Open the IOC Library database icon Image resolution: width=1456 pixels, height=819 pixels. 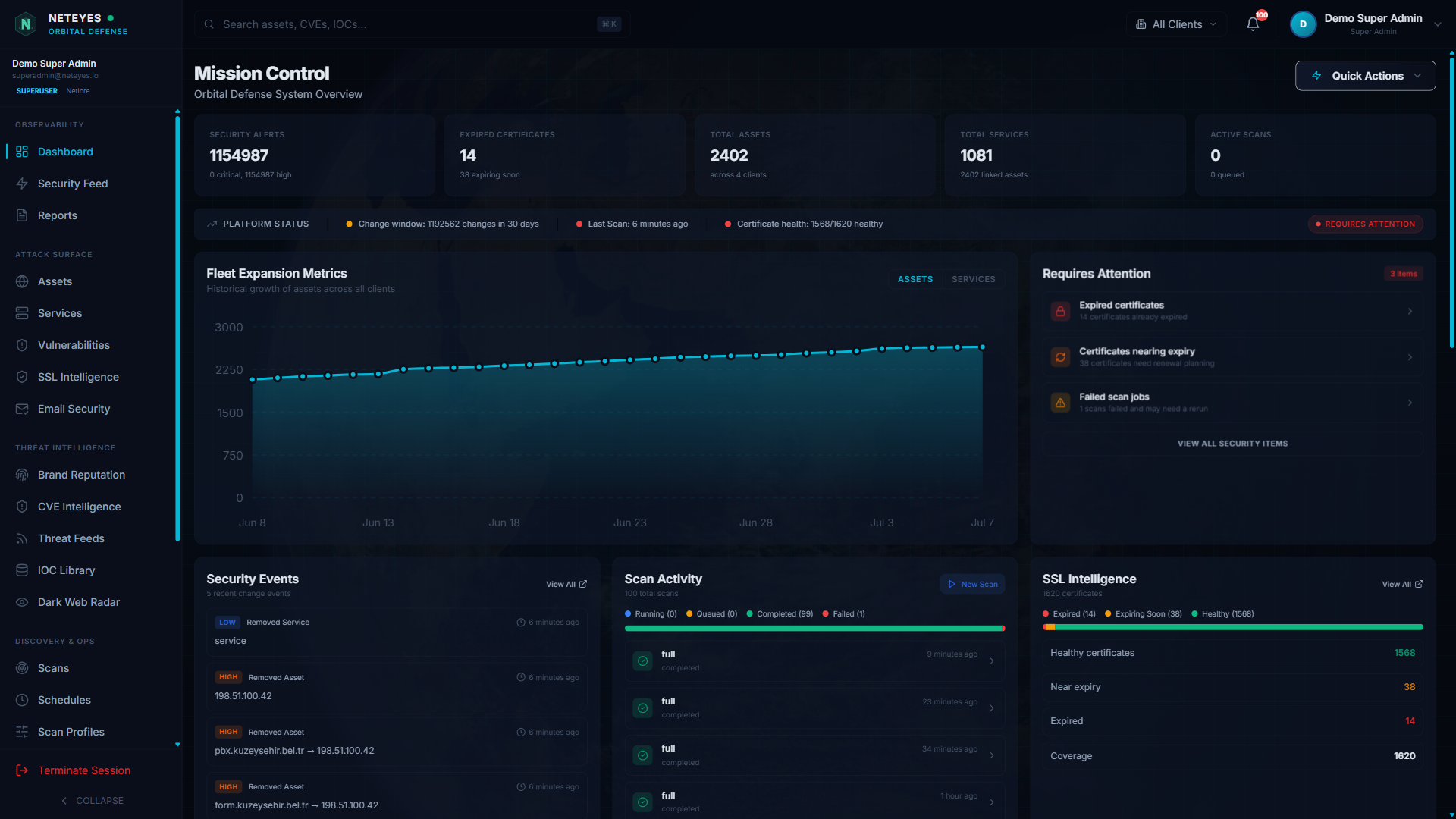(x=22, y=570)
